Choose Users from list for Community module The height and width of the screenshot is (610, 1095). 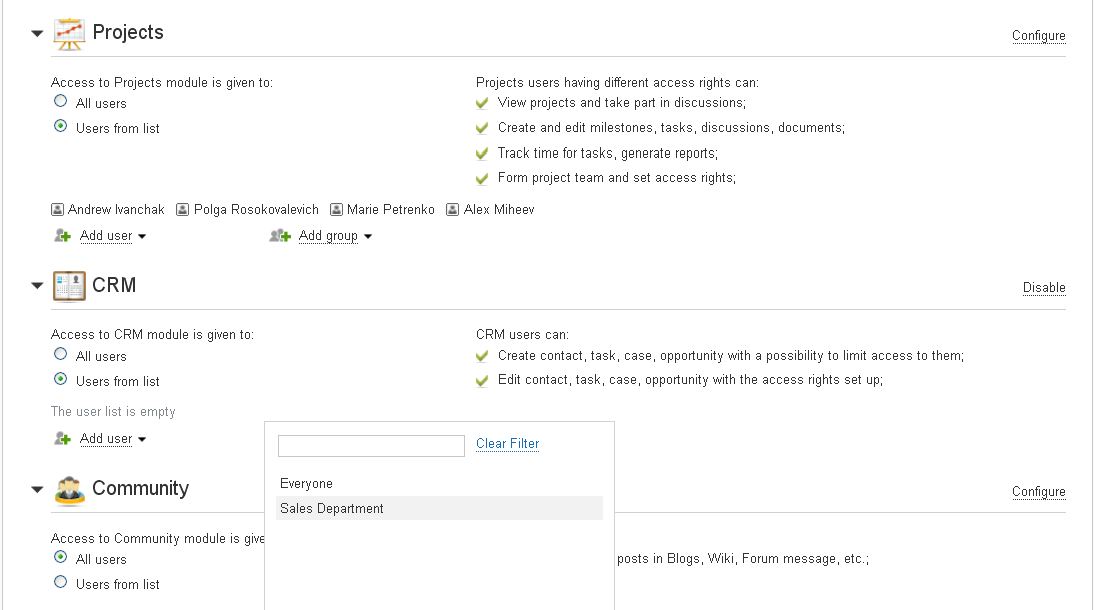(x=61, y=582)
